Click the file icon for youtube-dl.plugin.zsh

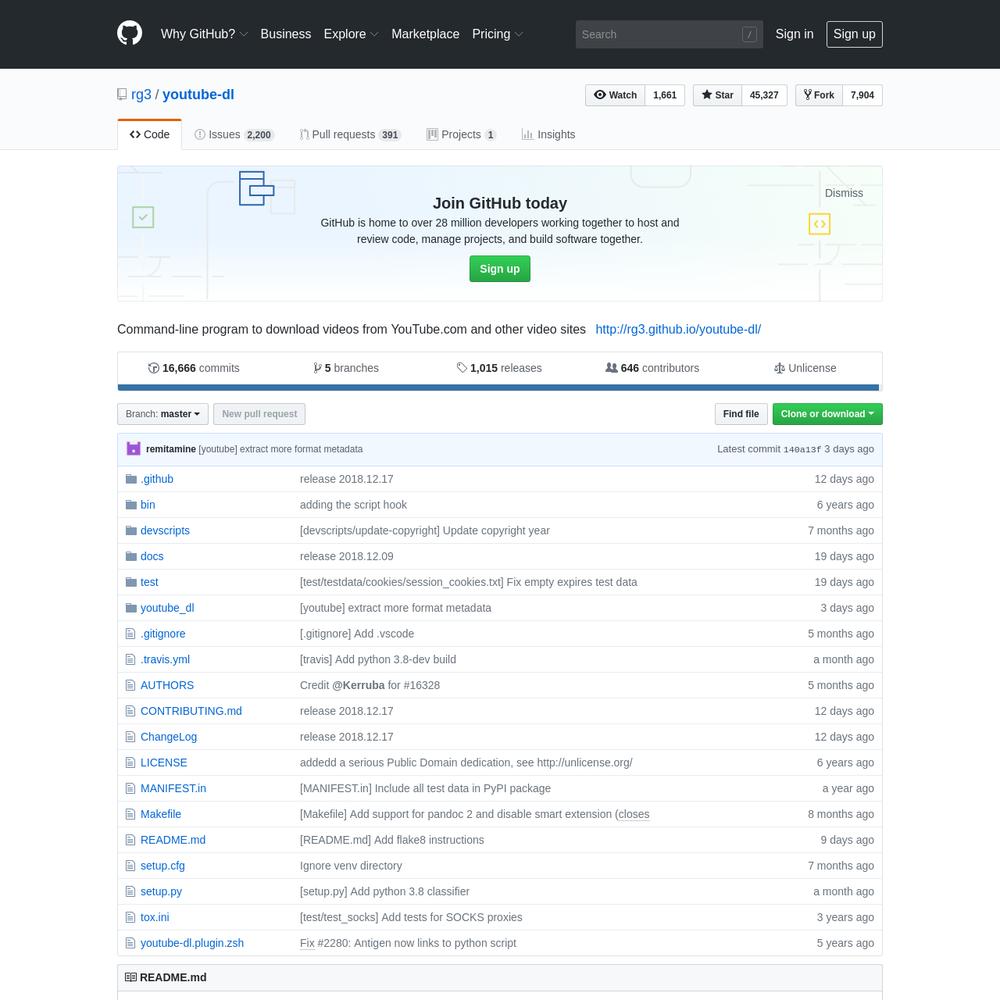131,943
